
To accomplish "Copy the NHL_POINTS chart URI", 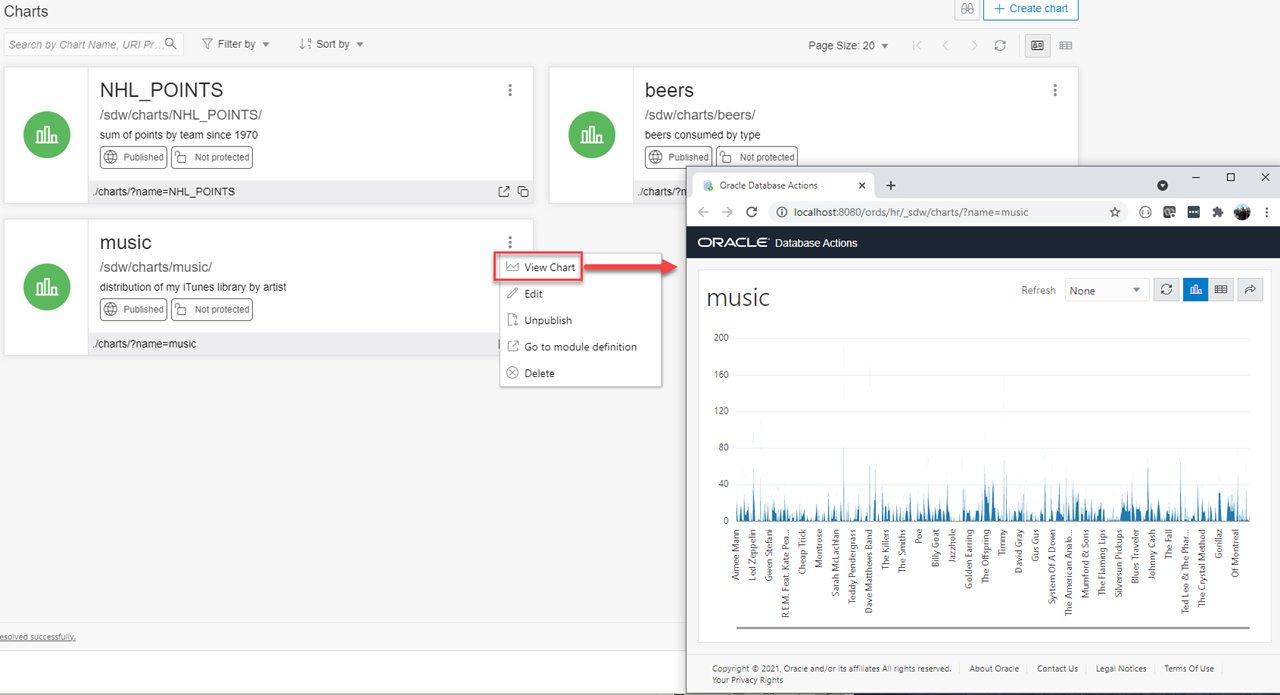I will click(x=523, y=191).
